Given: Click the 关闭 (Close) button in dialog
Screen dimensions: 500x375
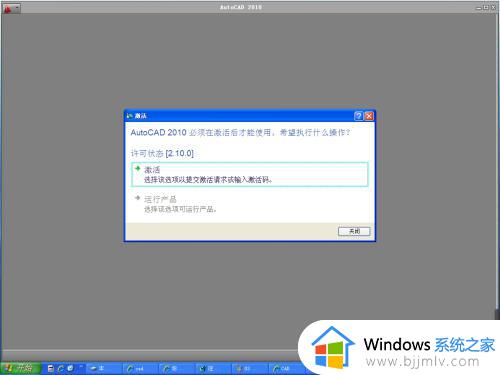Looking at the screenshot, I should click(354, 231).
